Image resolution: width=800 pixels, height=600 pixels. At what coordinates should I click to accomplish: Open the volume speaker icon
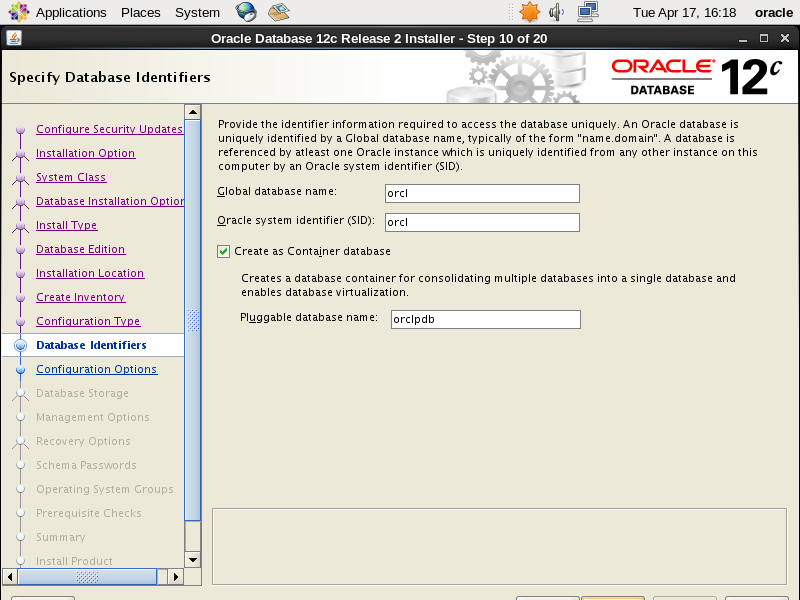coord(557,12)
